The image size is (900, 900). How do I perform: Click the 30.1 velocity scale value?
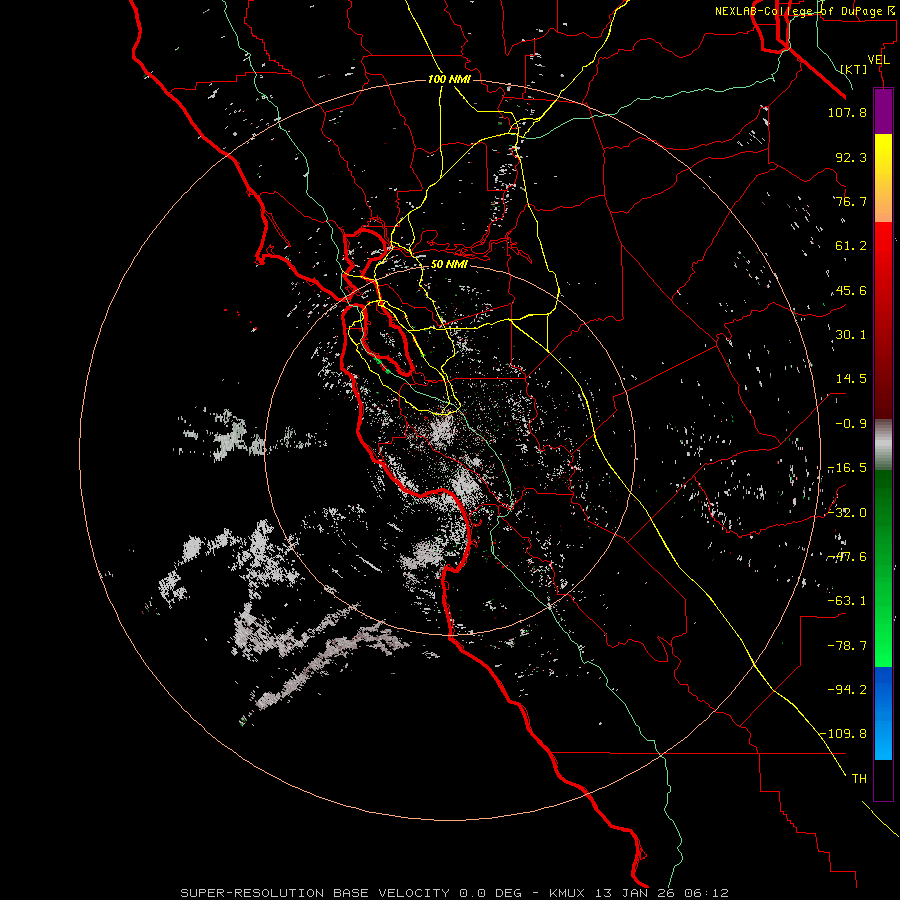tap(851, 335)
